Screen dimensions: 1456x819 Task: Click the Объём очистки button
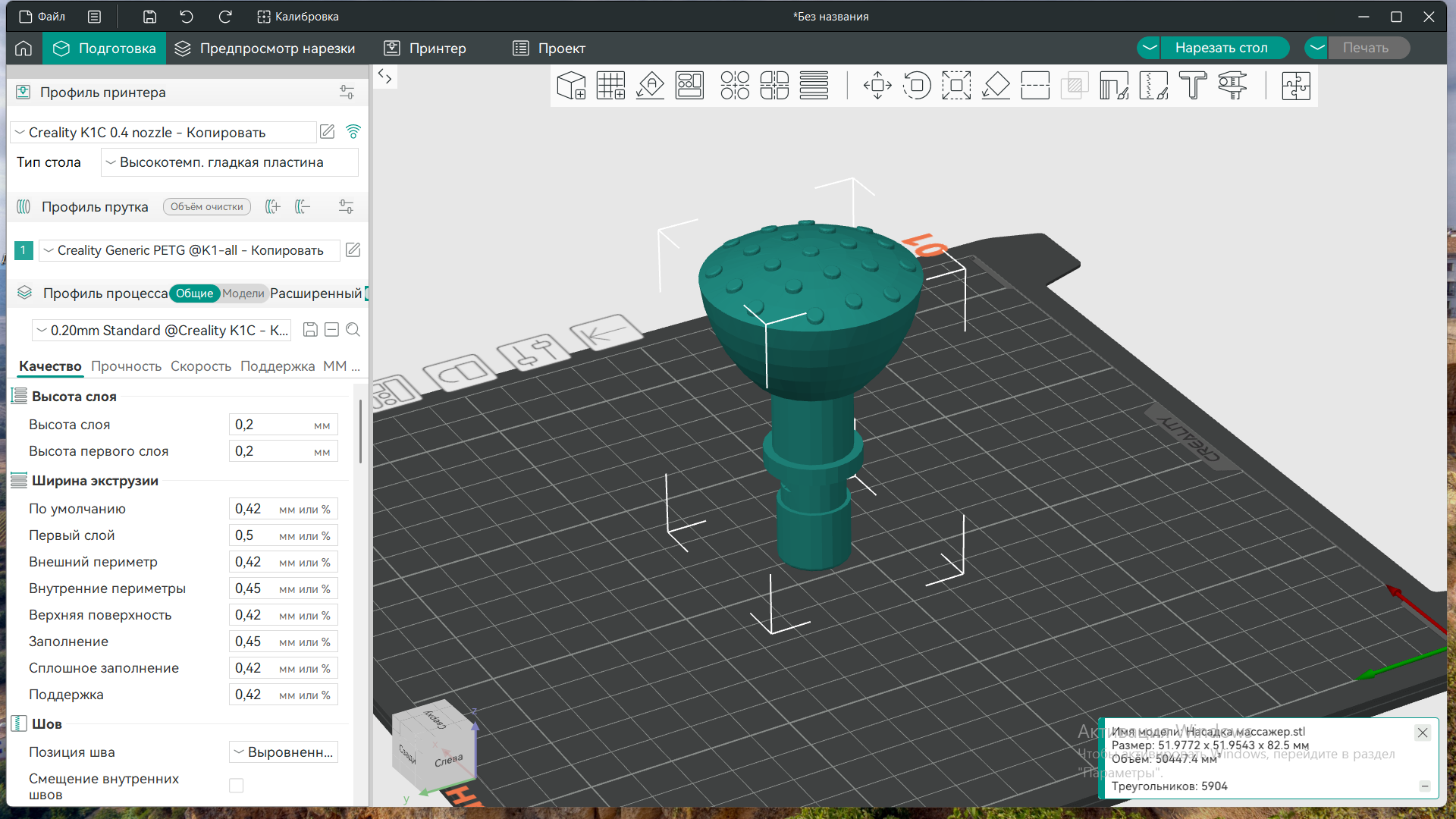pyautogui.click(x=206, y=207)
